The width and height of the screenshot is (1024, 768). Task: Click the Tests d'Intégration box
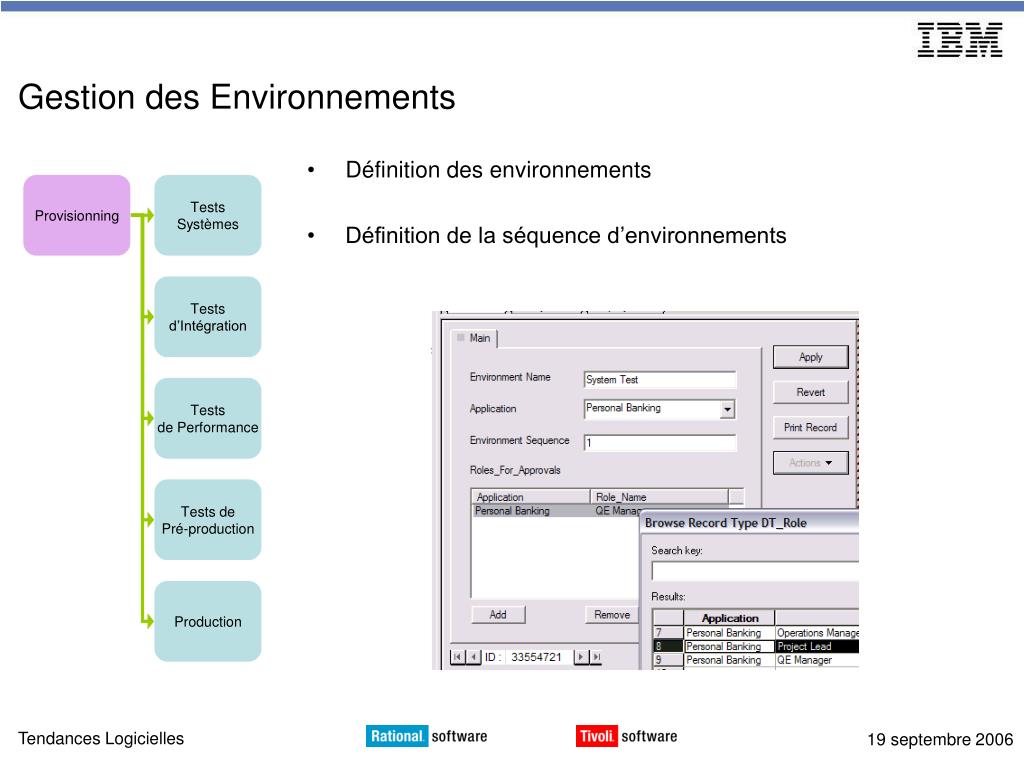pyautogui.click(x=208, y=317)
